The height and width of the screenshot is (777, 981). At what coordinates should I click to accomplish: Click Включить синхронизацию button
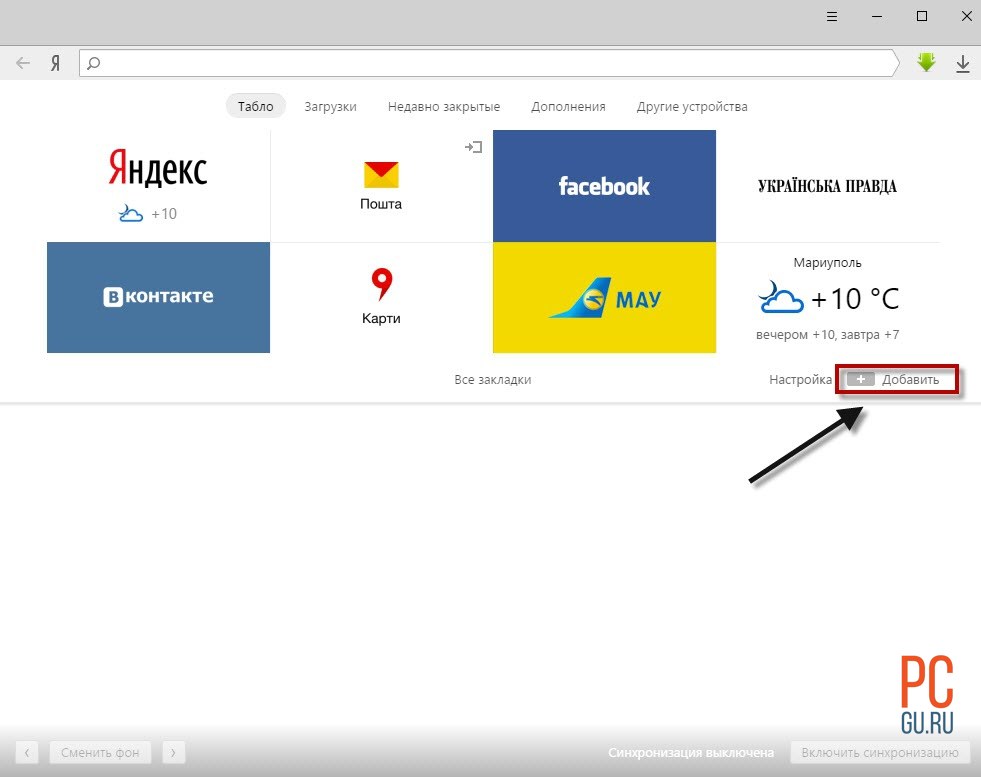[x=880, y=753]
